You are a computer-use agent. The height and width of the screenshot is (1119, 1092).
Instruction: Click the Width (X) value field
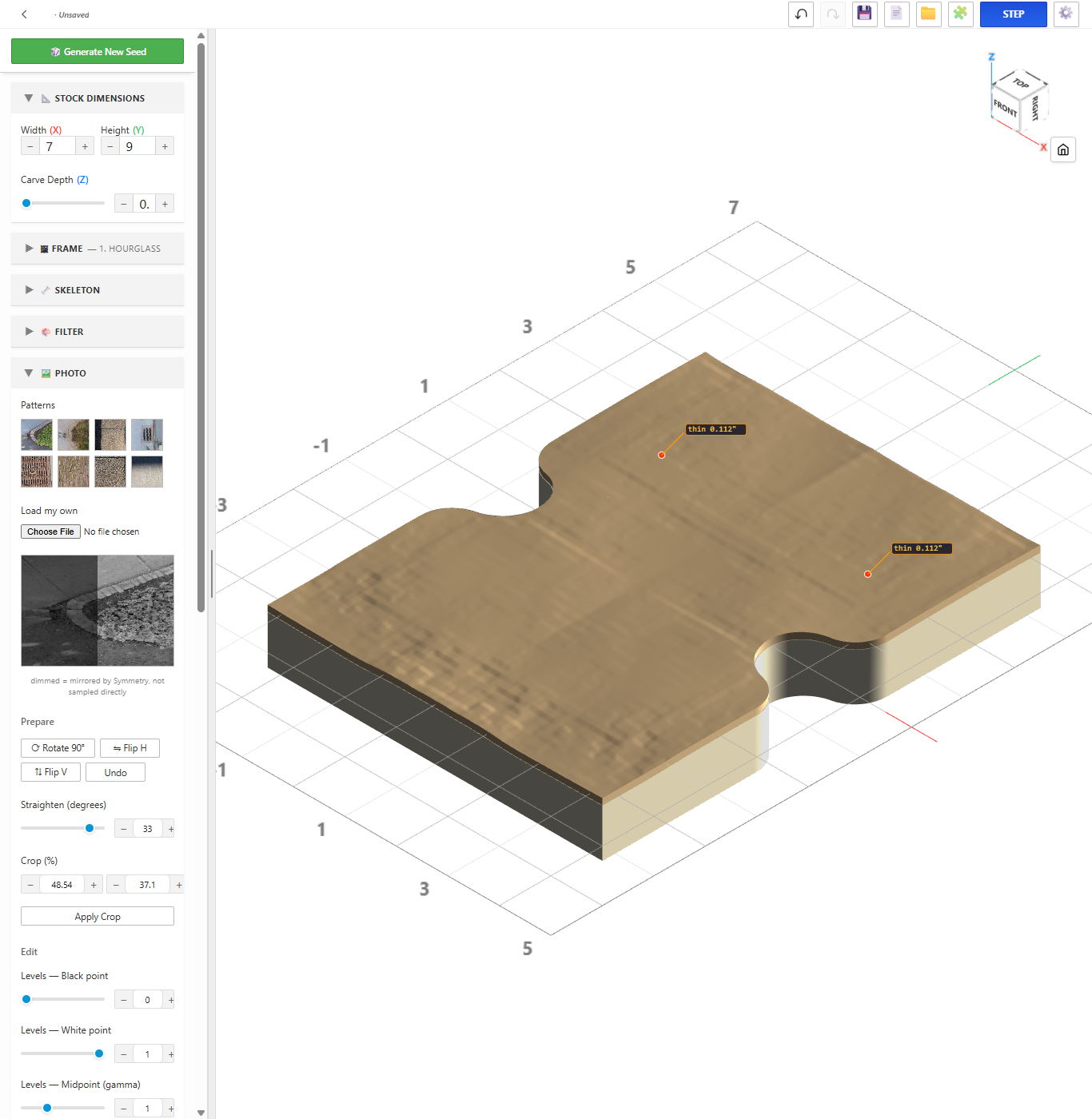(x=58, y=146)
